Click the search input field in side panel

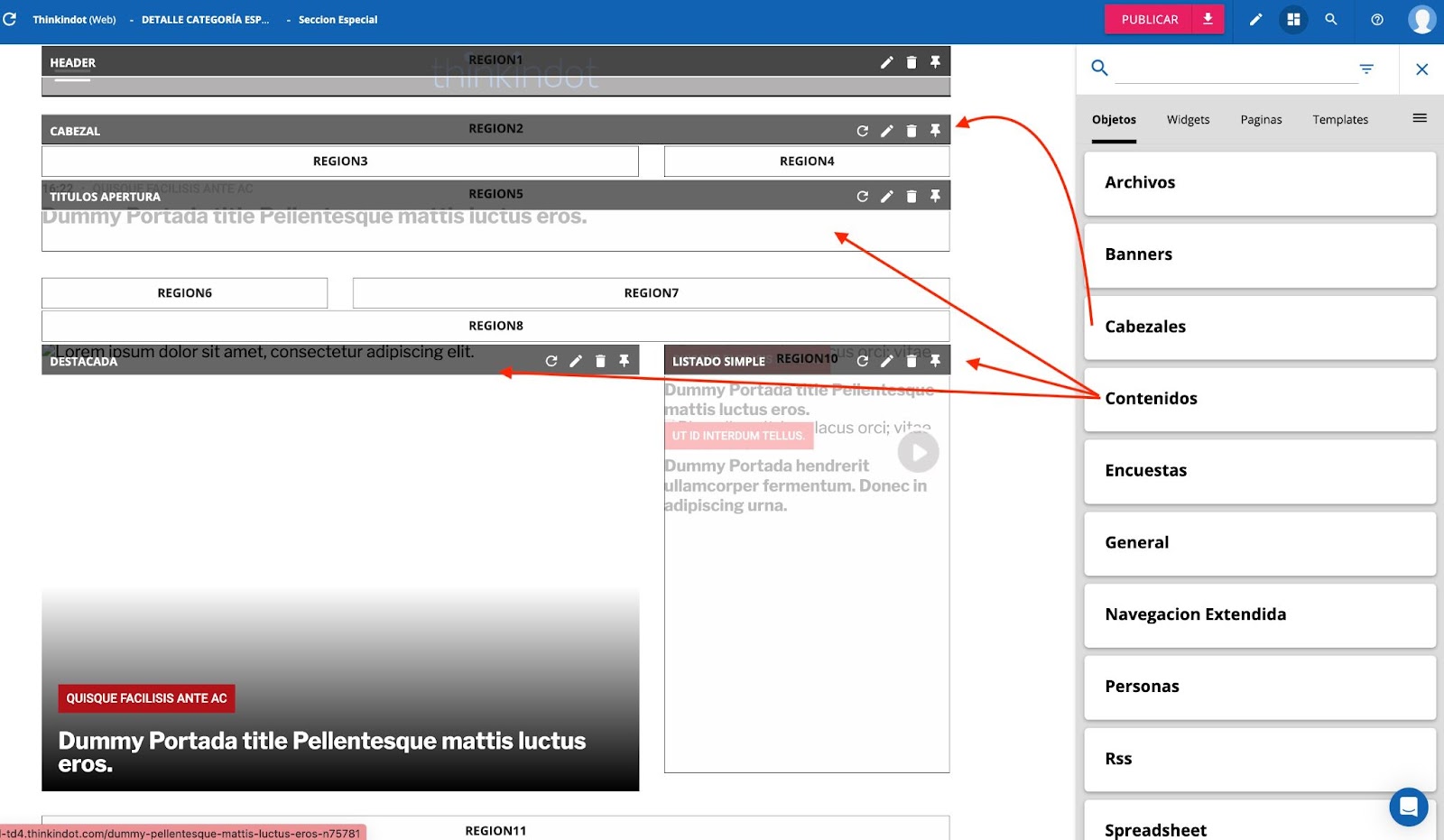1235,69
